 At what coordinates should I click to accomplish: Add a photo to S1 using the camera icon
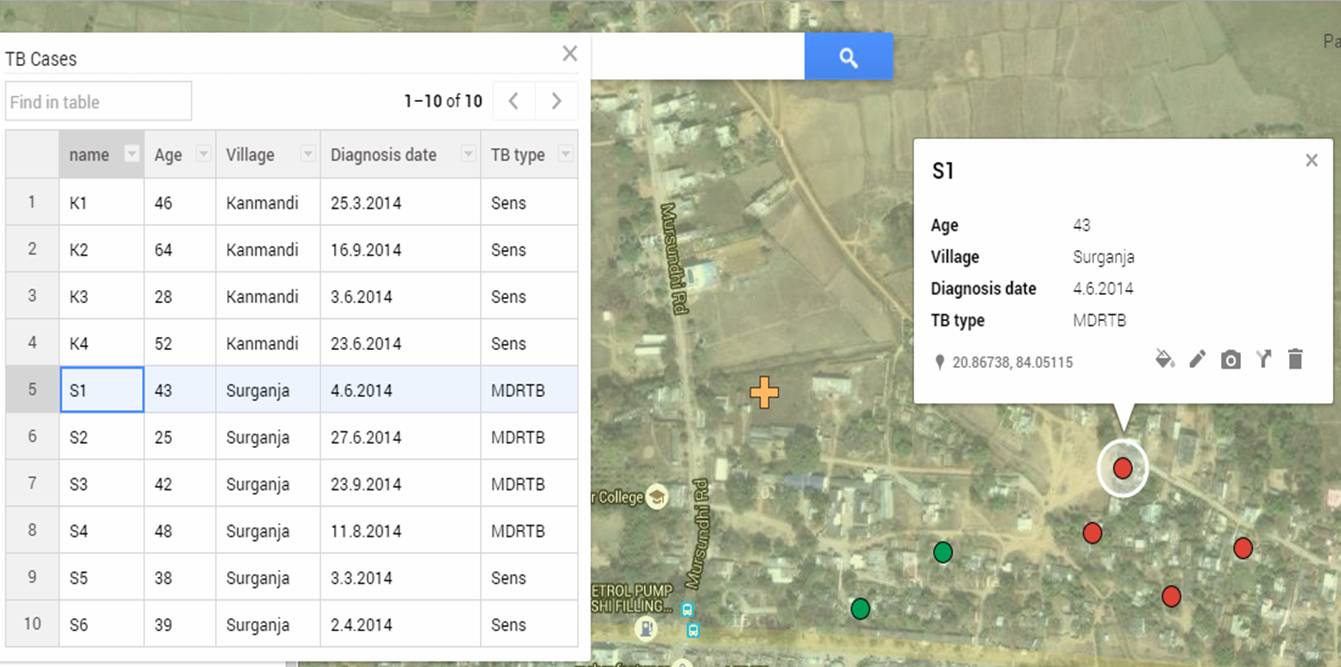(x=1230, y=357)
